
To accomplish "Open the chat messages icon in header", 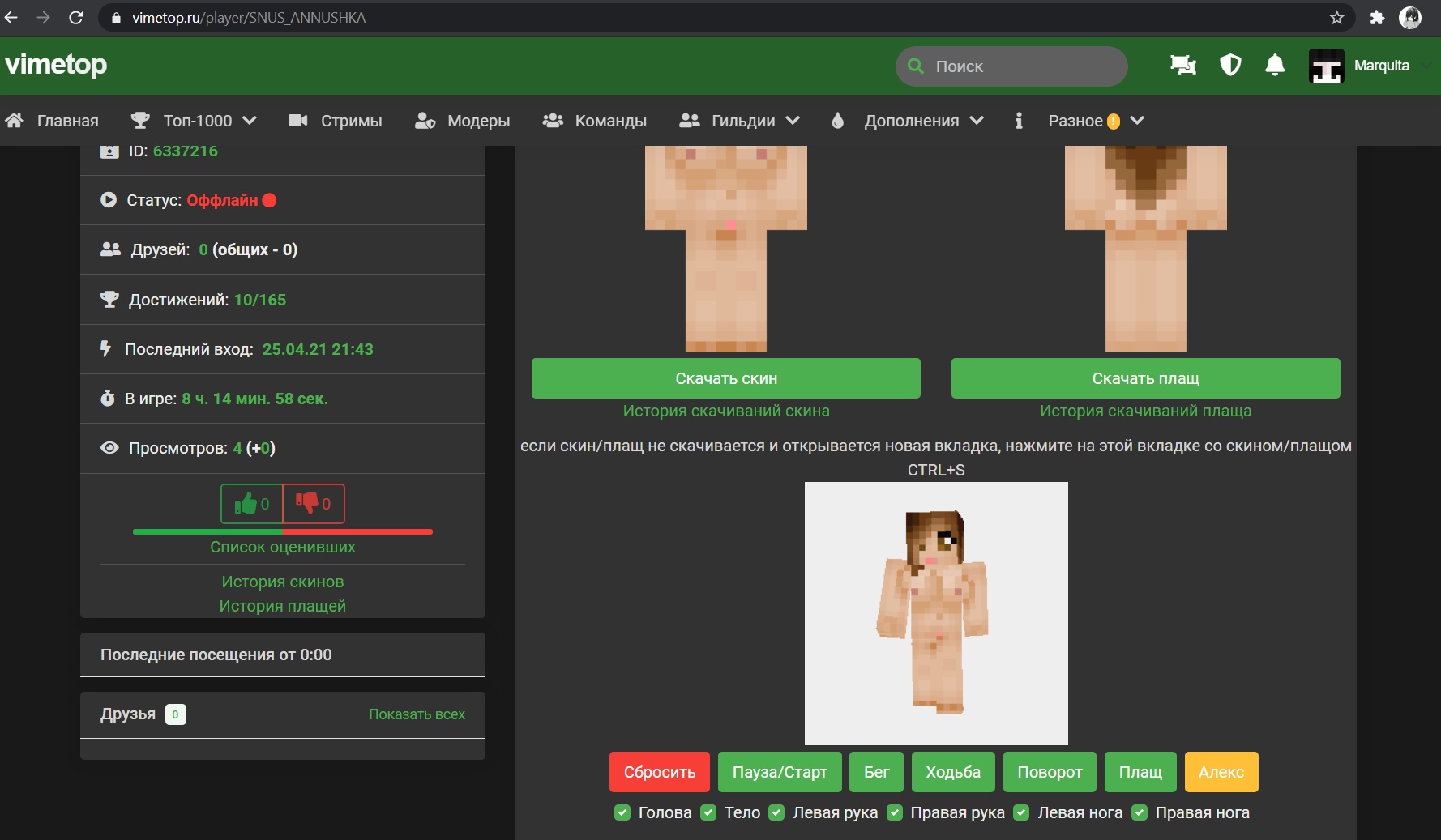I will [1183, 66].
